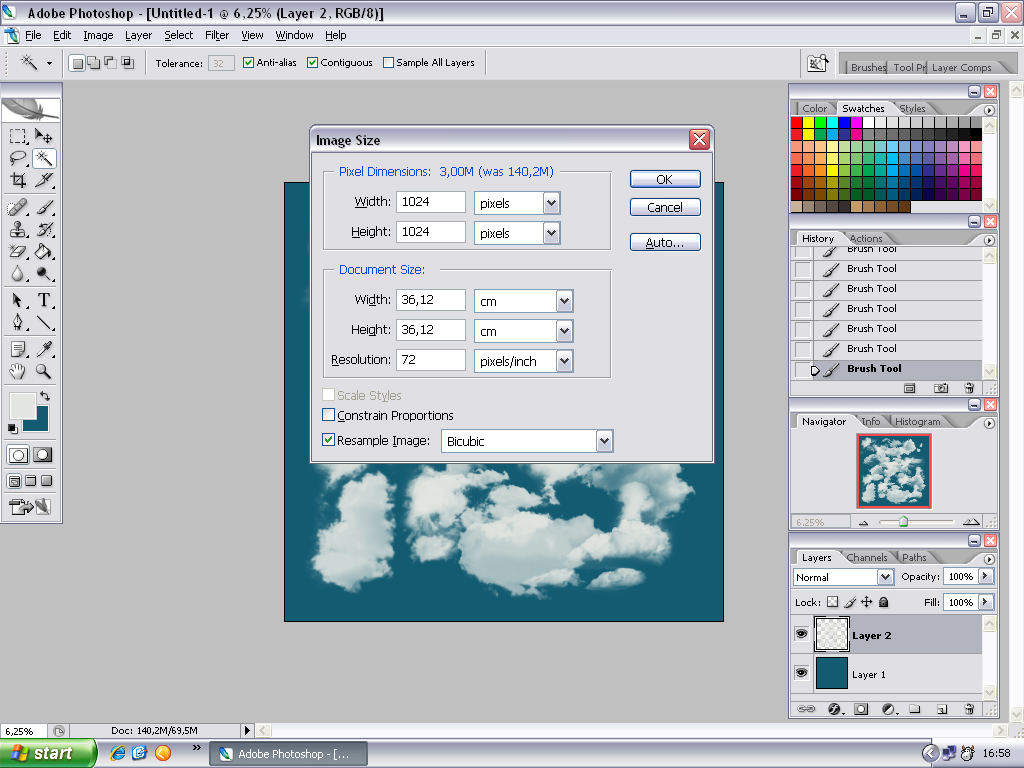The image size is (1024, 768).
Task: Select the Type tool
Action: [44, 300]
